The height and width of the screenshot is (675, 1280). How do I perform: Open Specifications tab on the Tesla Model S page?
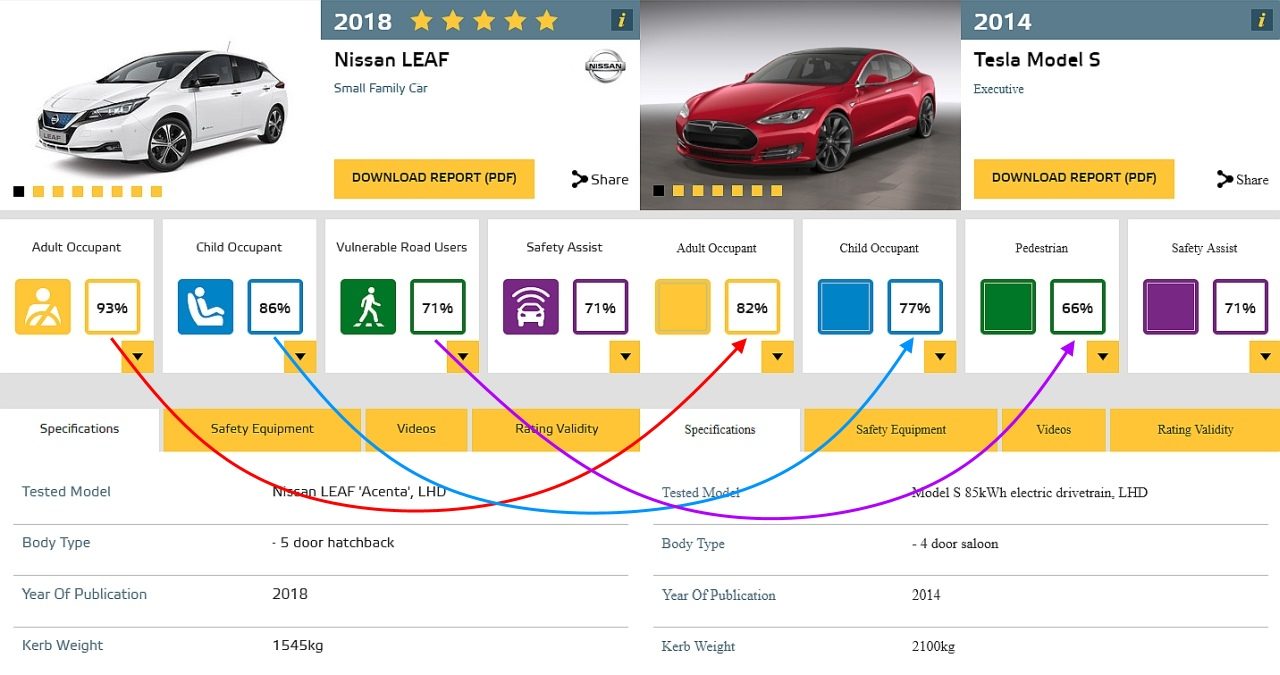click(720, 430)
